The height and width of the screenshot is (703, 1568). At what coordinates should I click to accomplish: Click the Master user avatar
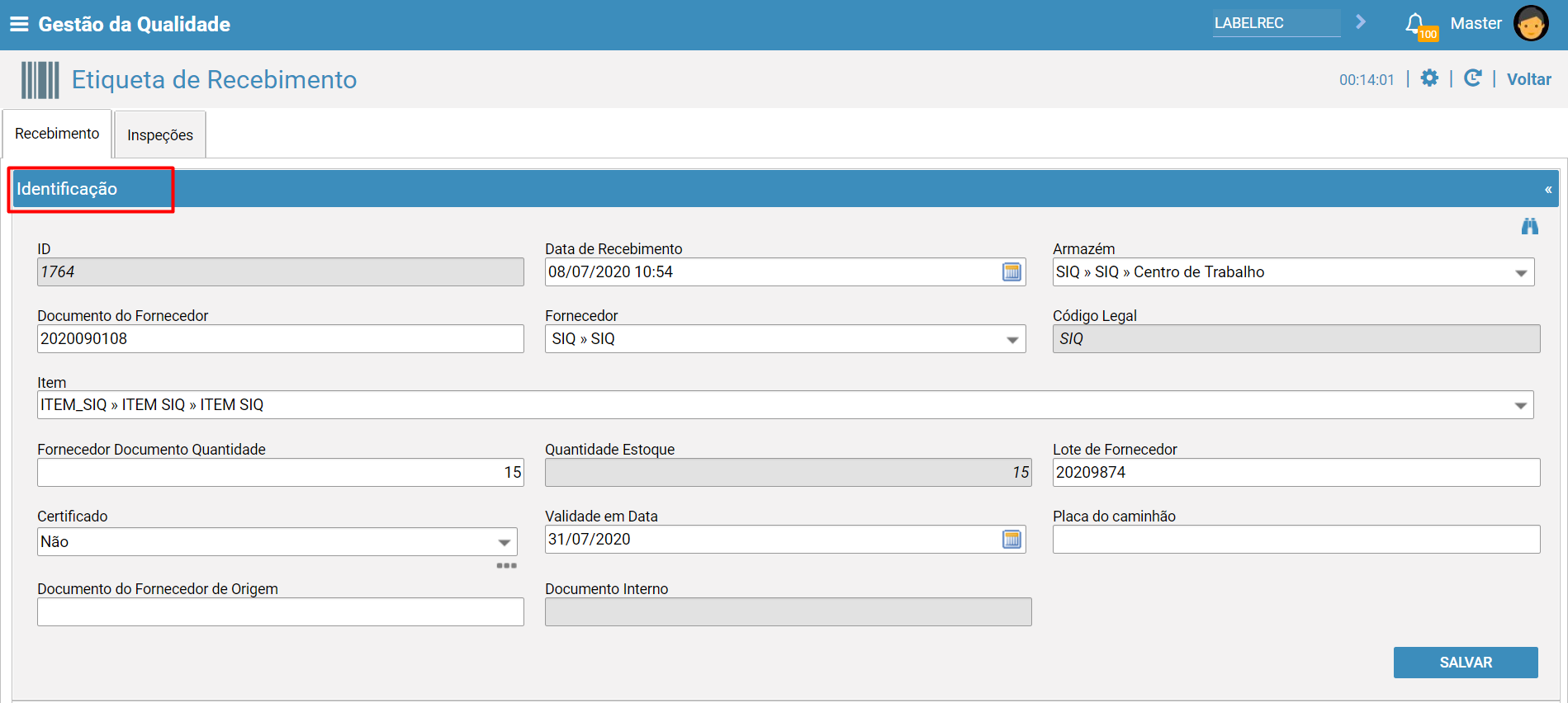pyautogui.click(x=1531, y=23)
